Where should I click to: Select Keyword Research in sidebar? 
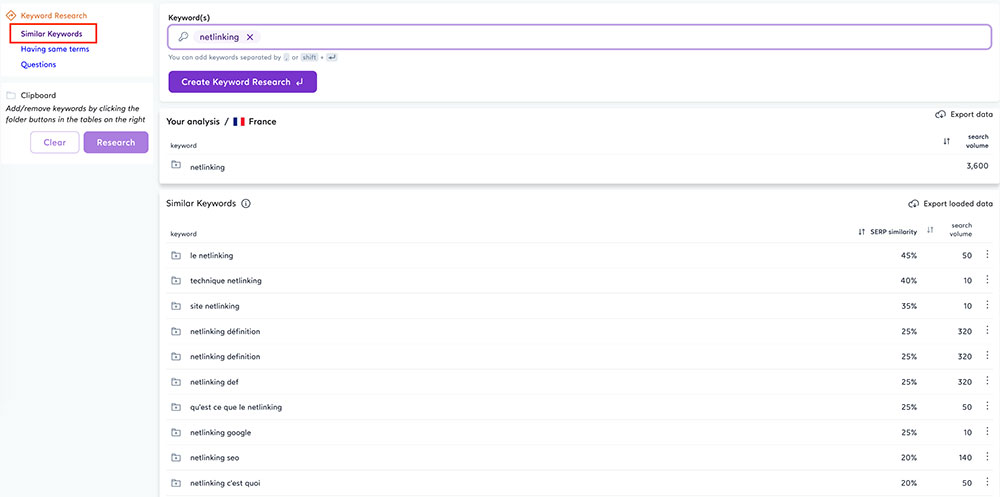[x=54, y=15]
